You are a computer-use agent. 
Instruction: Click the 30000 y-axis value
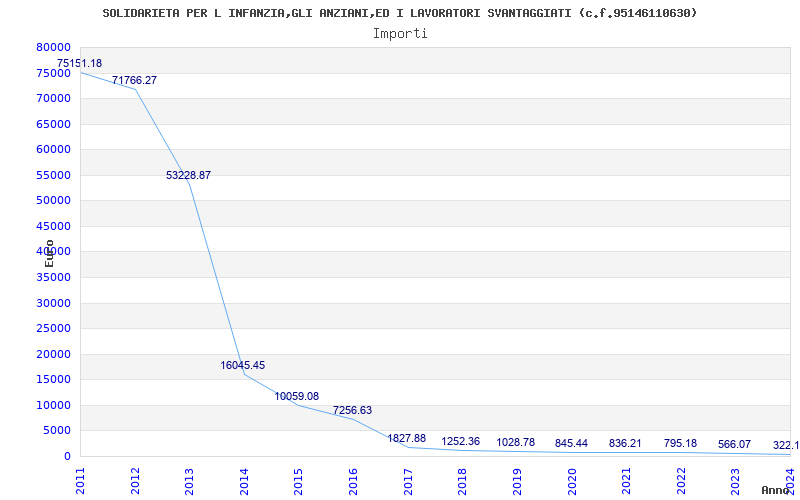click(x=53, y=303)
